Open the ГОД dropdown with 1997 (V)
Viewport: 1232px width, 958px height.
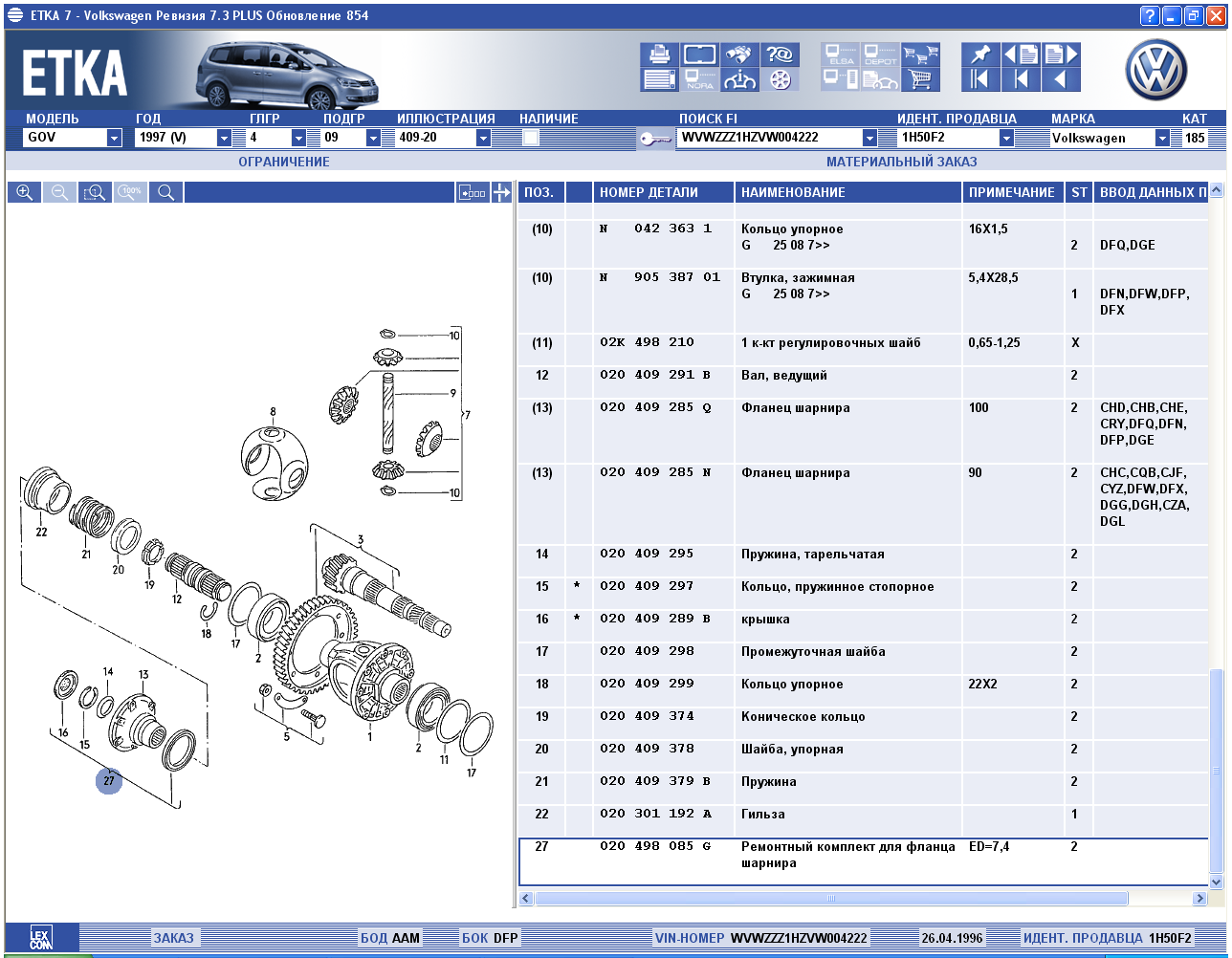(x=224, y=138)
